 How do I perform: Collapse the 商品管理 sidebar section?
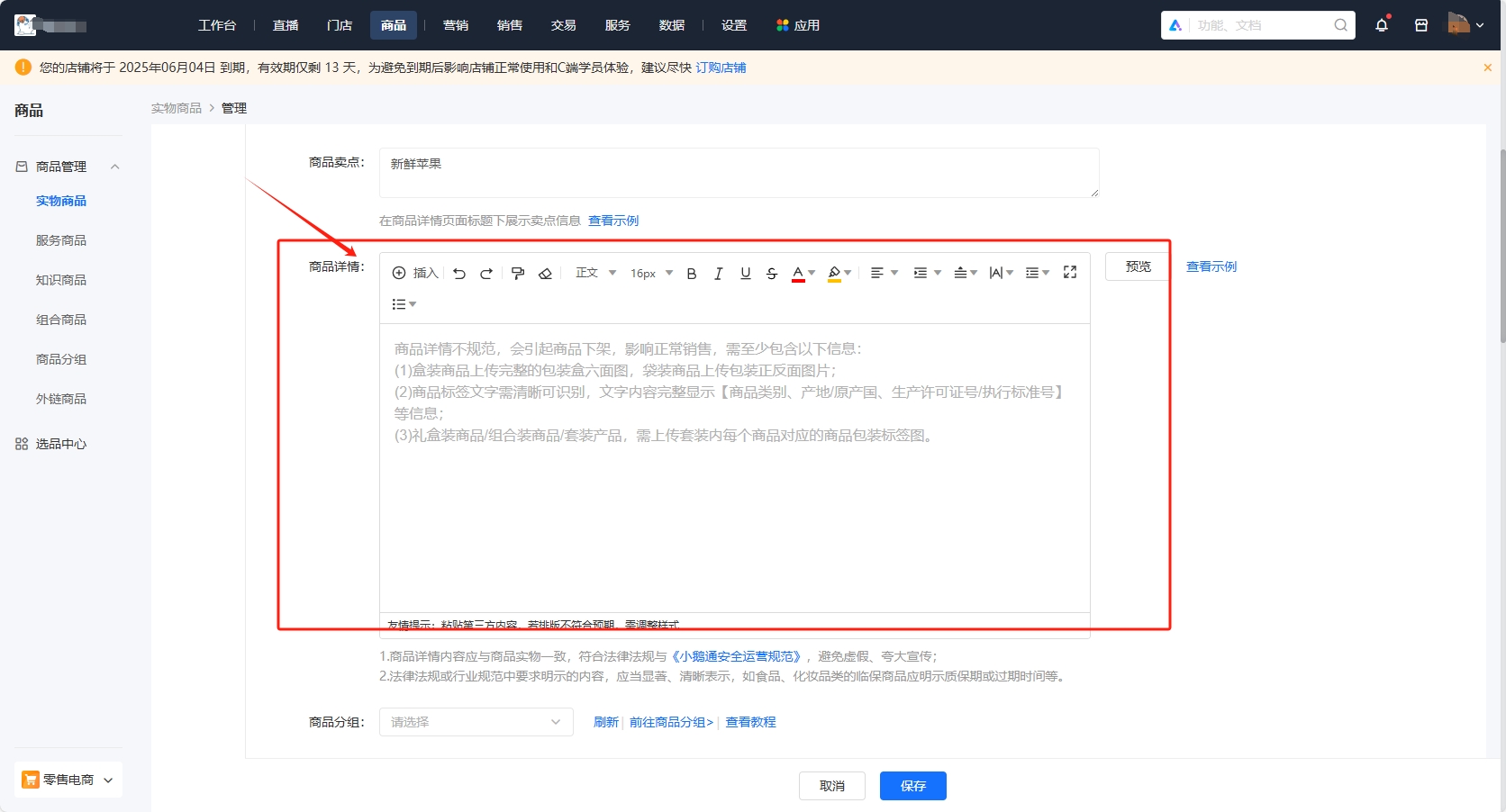[x=114, y=166]
